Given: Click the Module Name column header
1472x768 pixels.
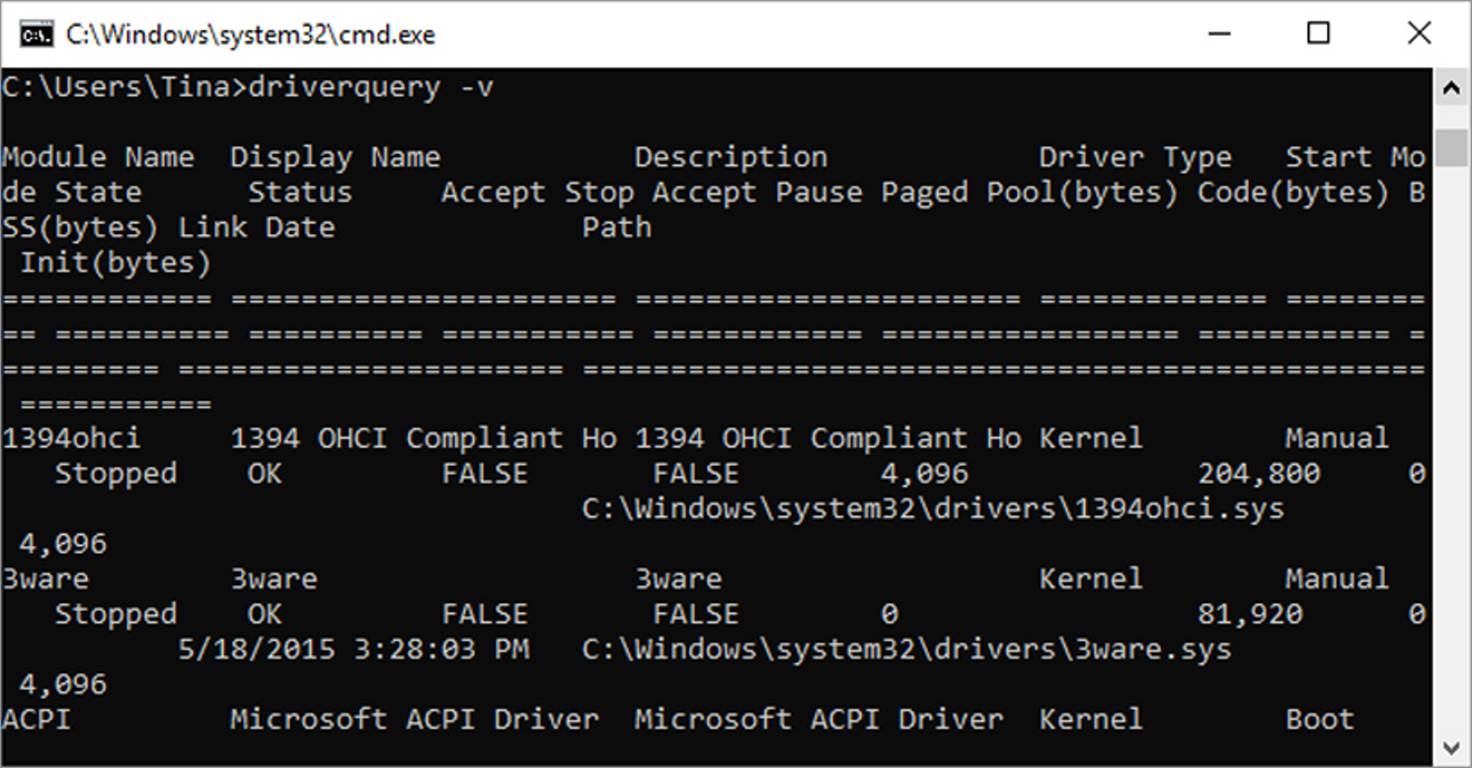Looking at the screenshot, I should 99,156.
